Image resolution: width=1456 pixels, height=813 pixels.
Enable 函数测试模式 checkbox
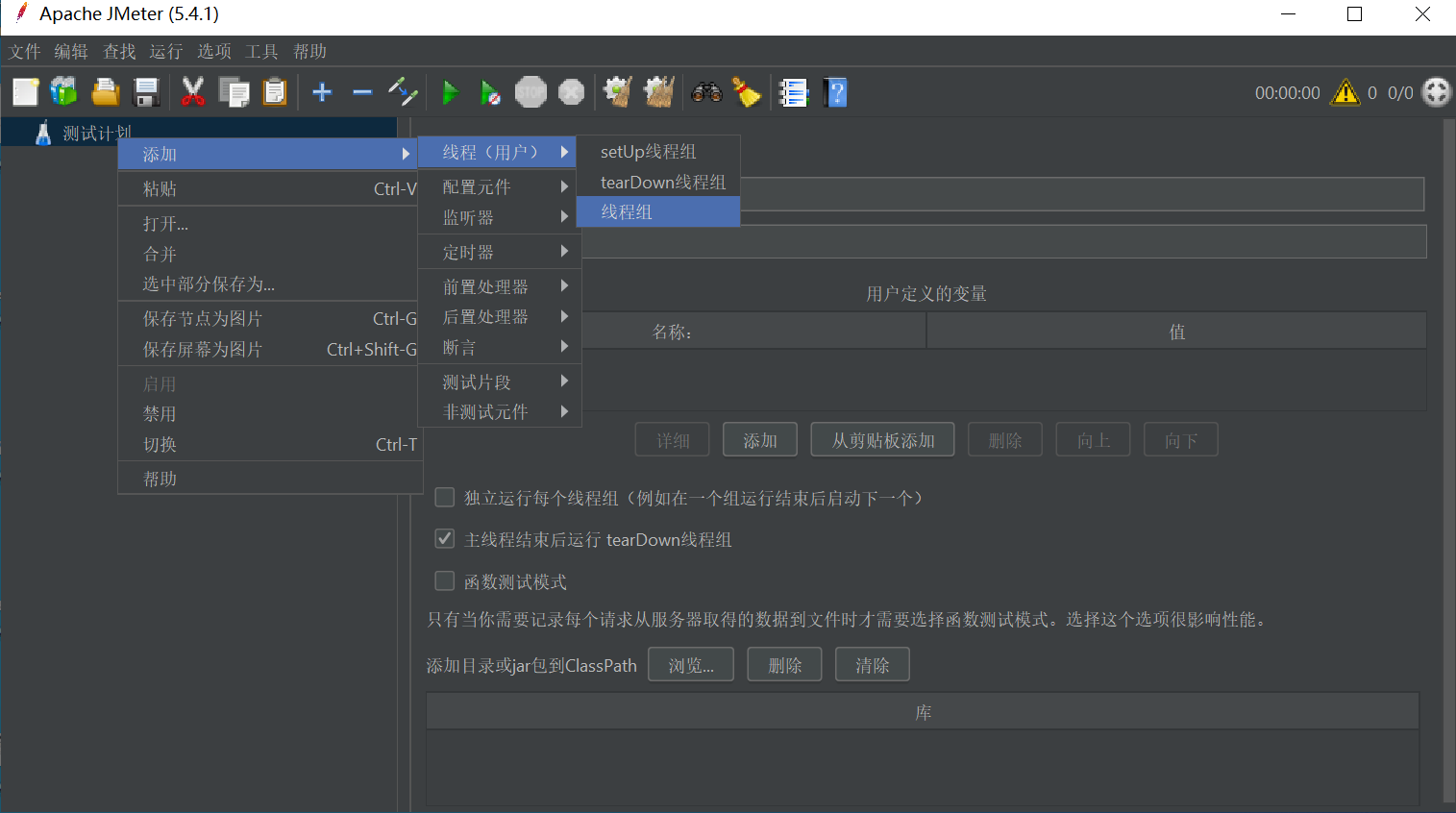point(444,581)
